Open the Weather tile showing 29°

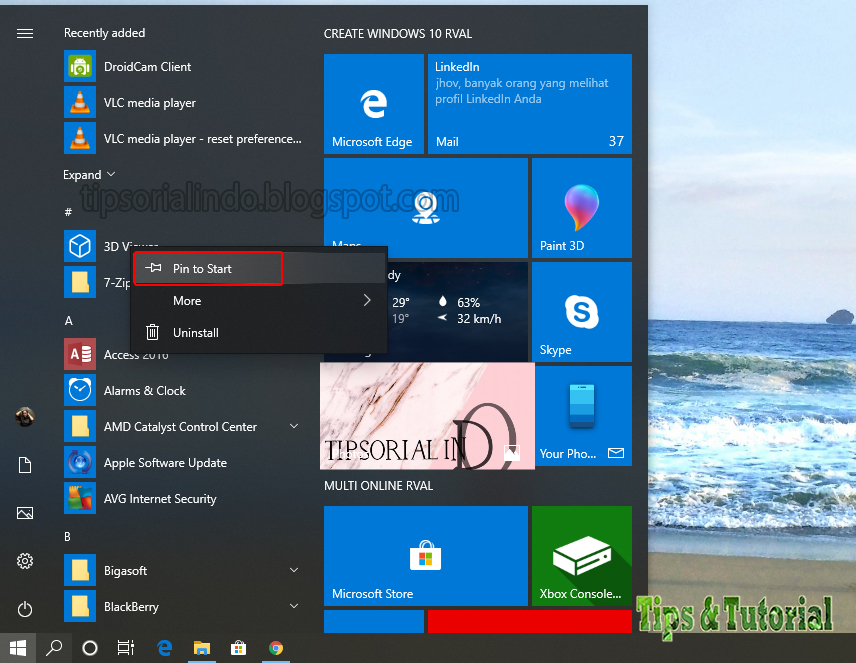coord(457,312)
